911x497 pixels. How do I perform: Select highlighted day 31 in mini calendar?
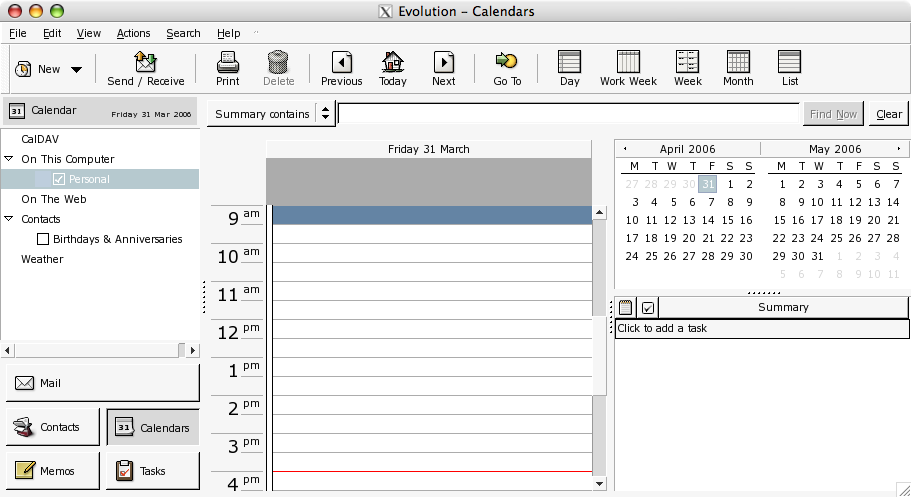click(707, 184)
